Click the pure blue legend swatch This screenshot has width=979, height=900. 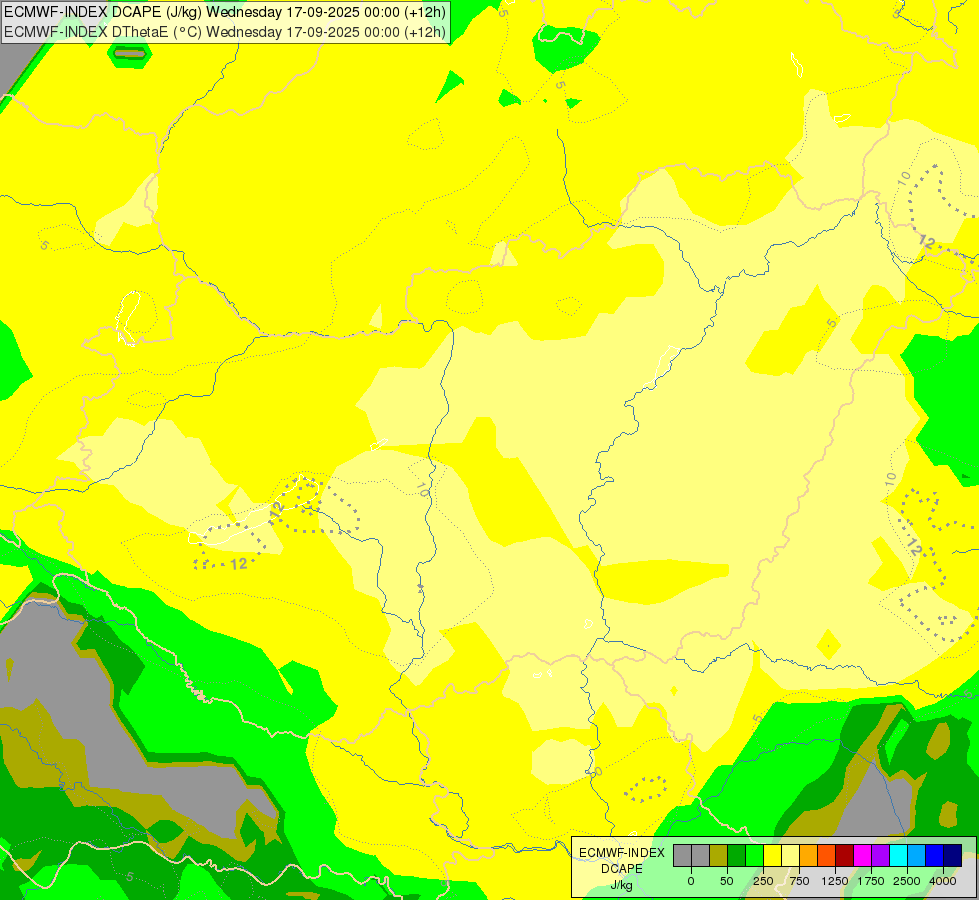pyautogui.click(x=935, y=856)
